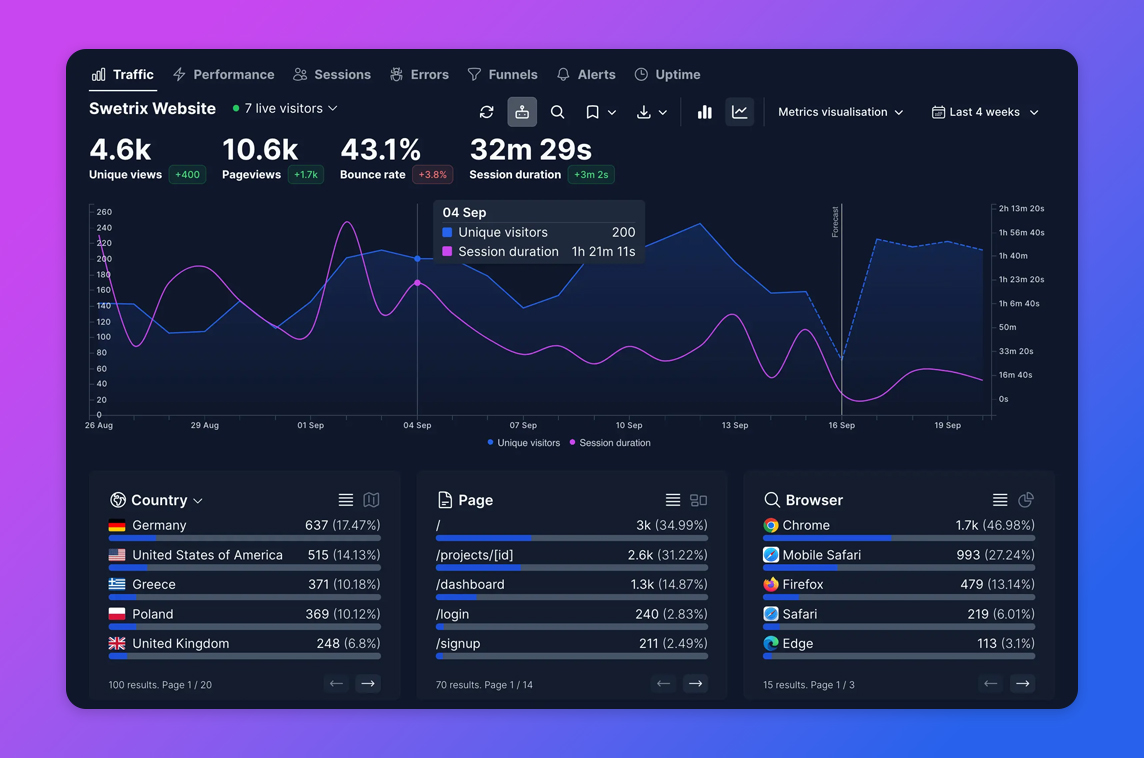The height and width of the screenshot is (758, 1144).
Task: Click the Germany percentage progress bar
Action: (244, 538)
